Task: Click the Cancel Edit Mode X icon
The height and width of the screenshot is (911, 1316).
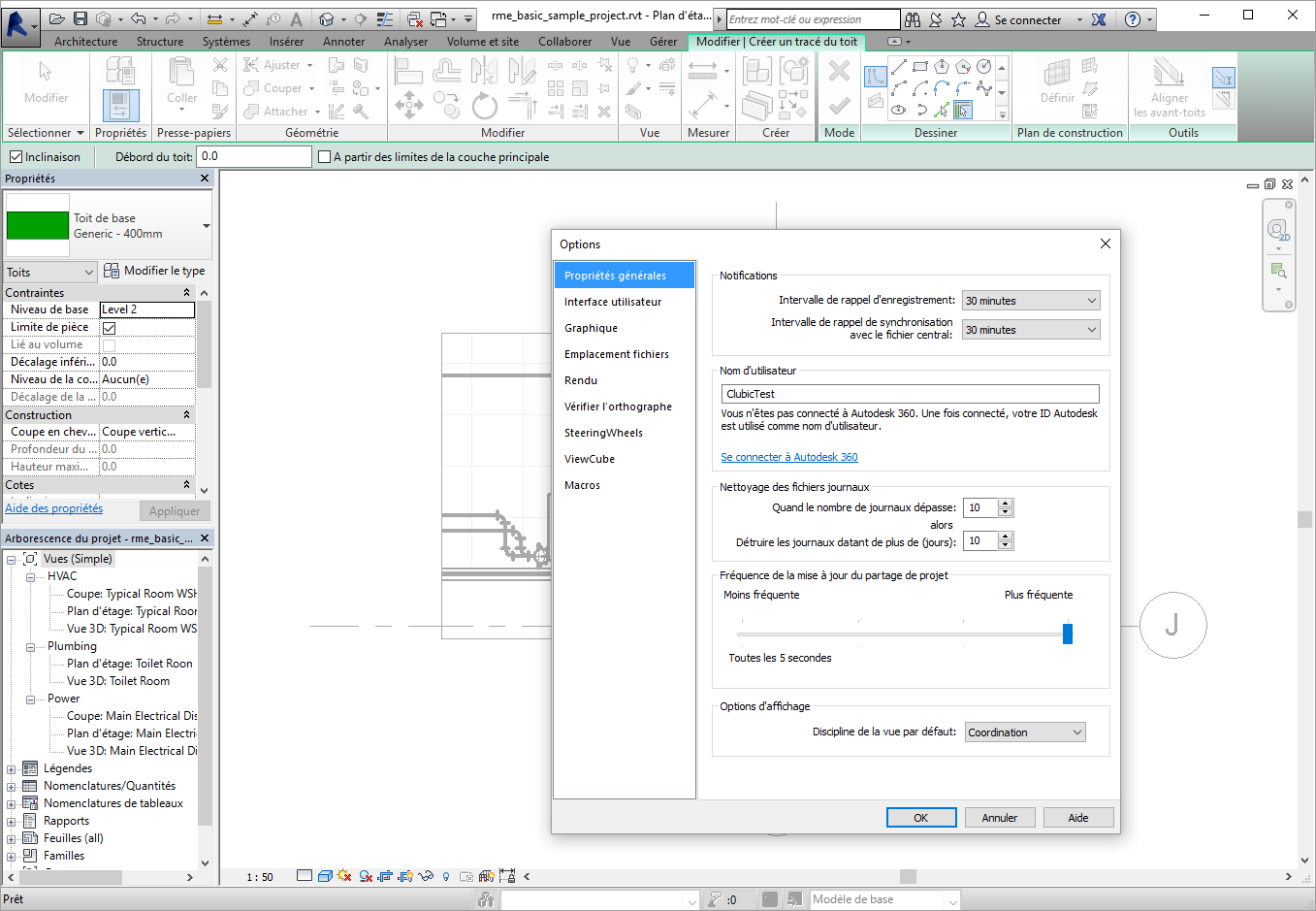Action: click(x=839, y=71)
